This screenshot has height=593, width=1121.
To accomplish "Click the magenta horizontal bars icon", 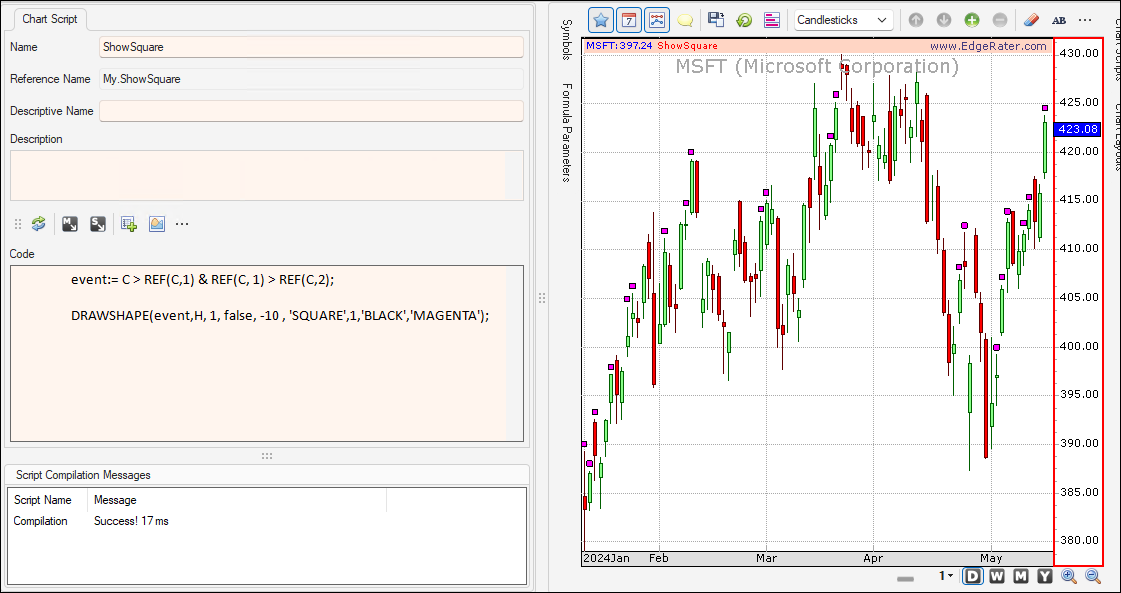I will (x=771, y=20).
